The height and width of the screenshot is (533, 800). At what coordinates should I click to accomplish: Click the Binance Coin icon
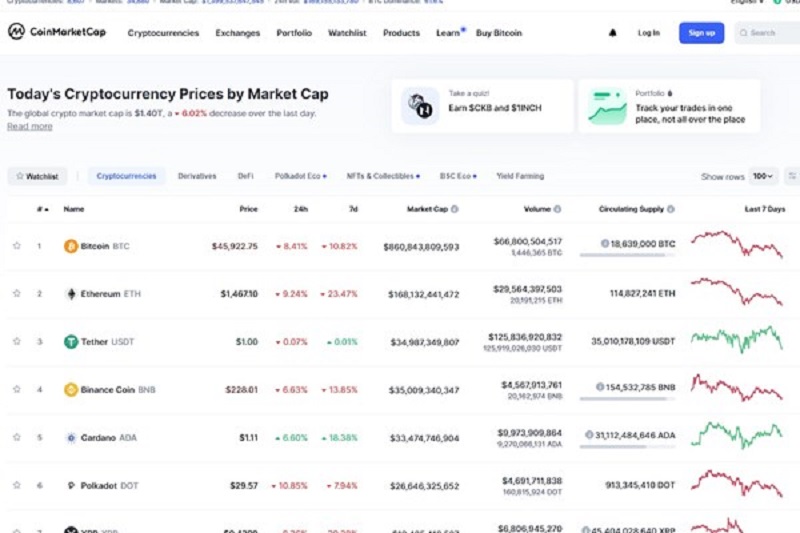click(x=70, y=390)
